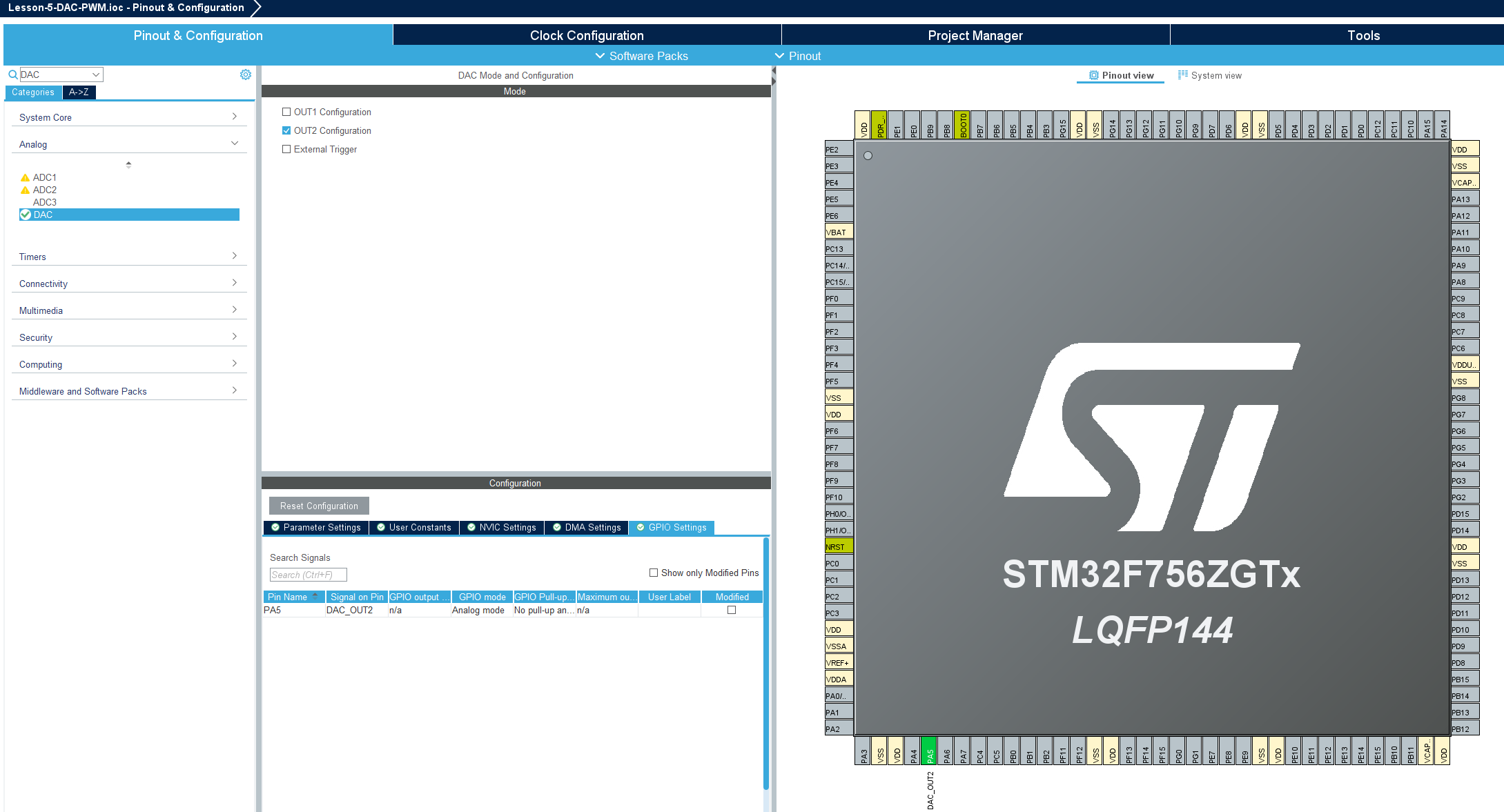Collapse the Analog category
Screen dimensions: 1504x812
(129, 144)
